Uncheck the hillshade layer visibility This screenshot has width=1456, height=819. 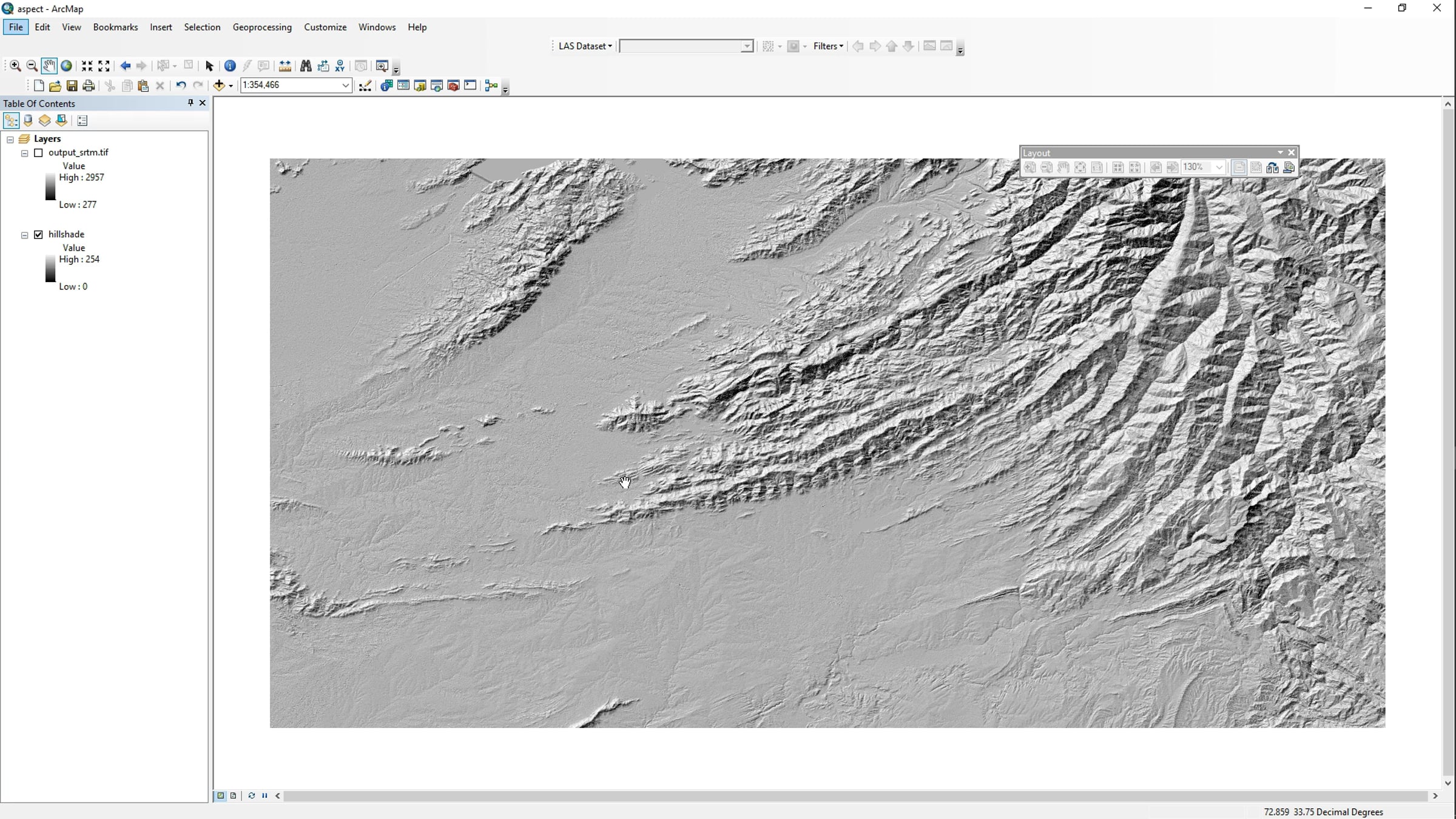point(38,234)
